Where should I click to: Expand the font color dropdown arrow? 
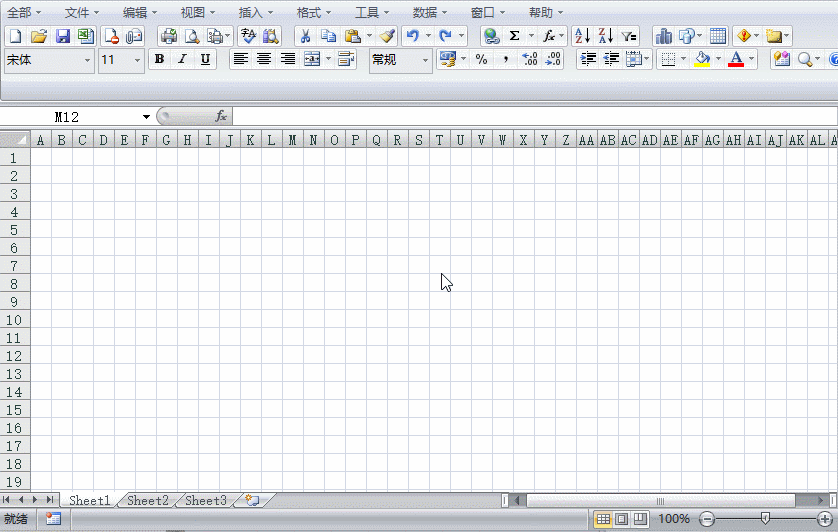[751, 59]
